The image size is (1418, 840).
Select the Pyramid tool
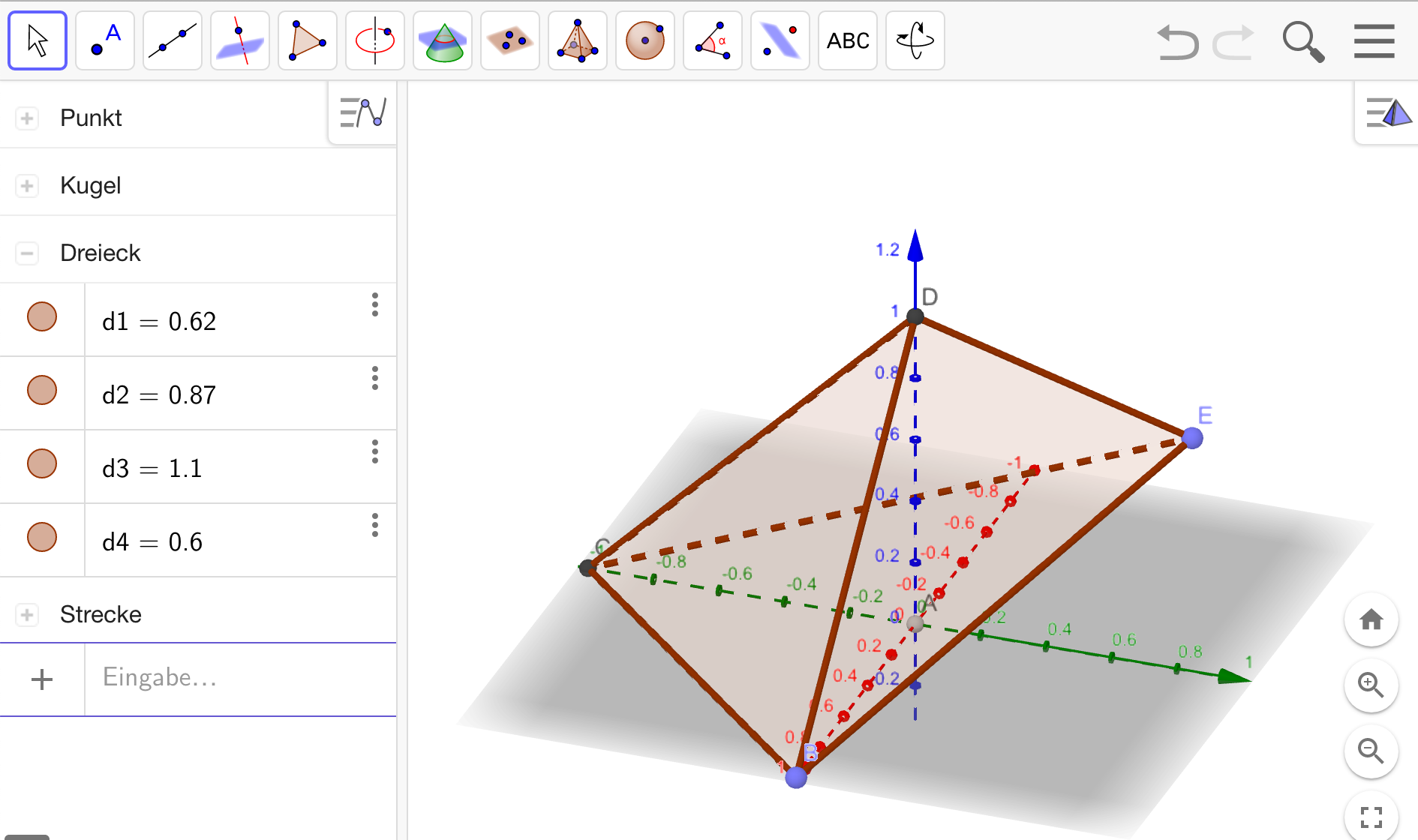tap(578, 40)
